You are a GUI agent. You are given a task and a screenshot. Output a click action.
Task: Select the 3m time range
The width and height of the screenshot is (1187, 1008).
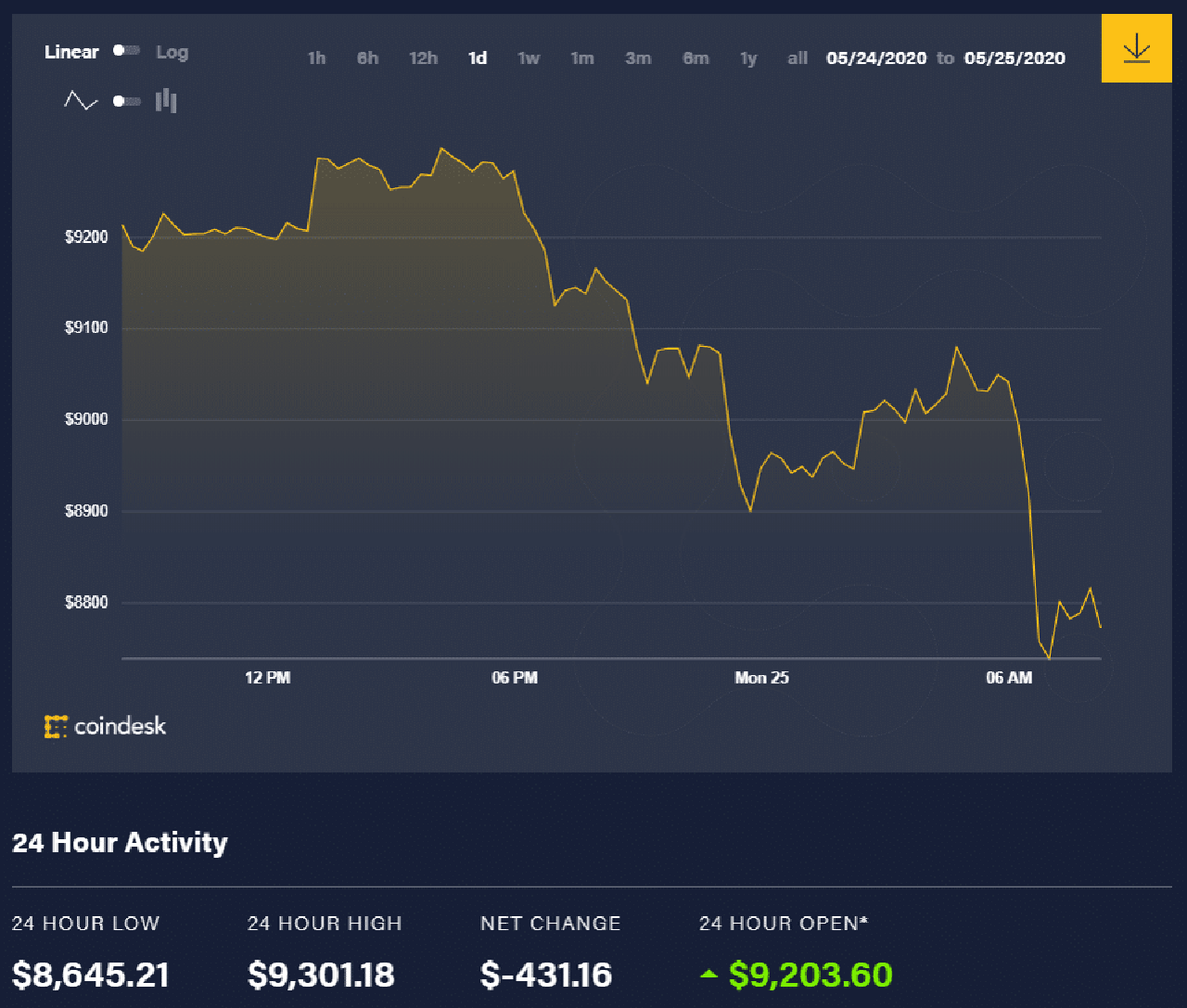coord(637,58)
